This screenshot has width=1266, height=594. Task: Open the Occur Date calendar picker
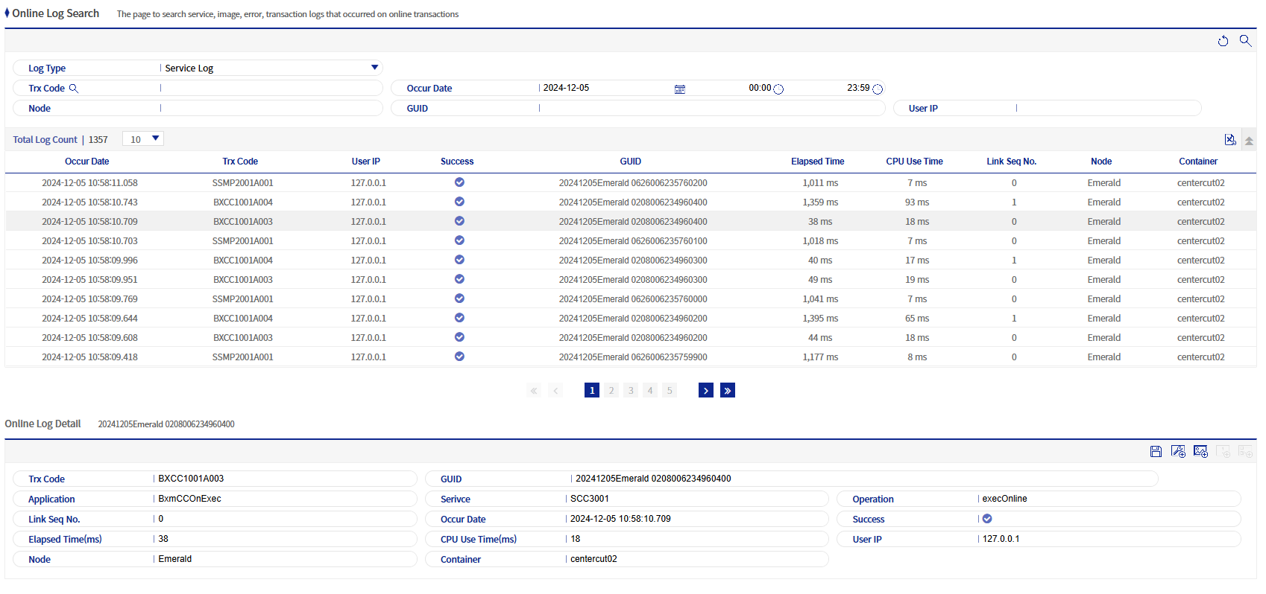click(680, 89)
